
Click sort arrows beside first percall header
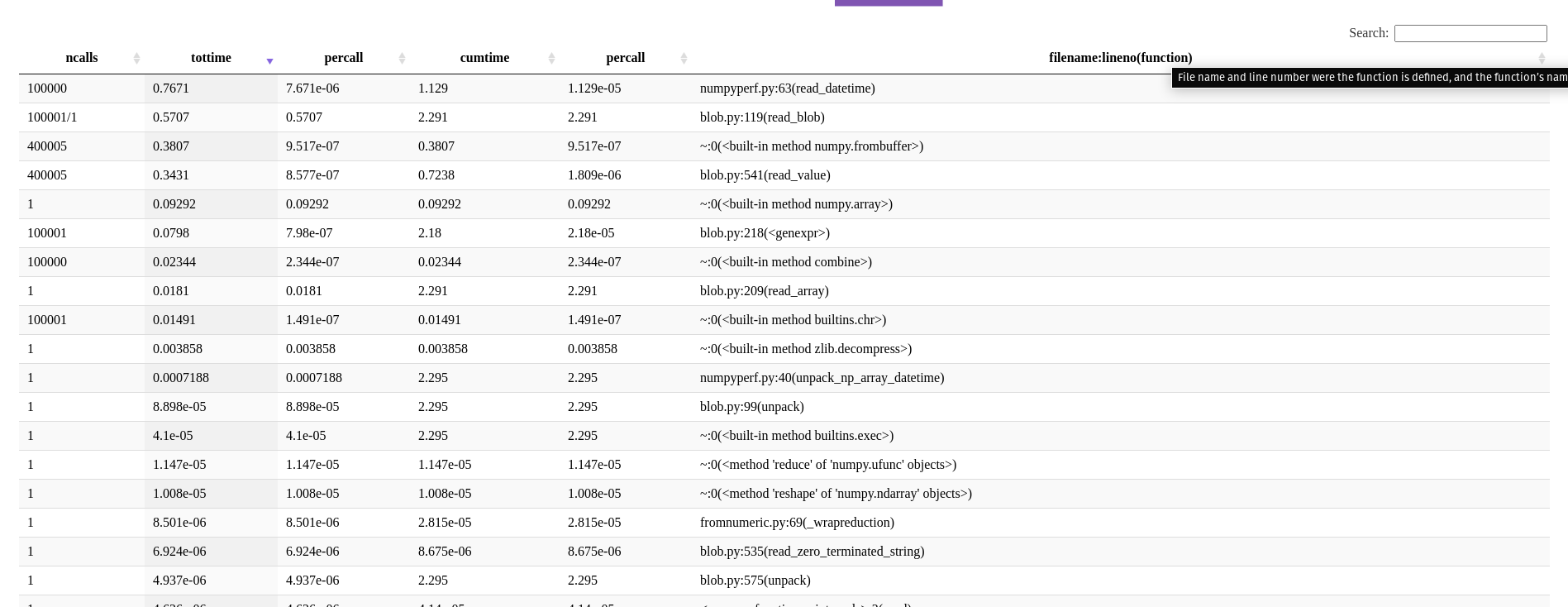403,58
